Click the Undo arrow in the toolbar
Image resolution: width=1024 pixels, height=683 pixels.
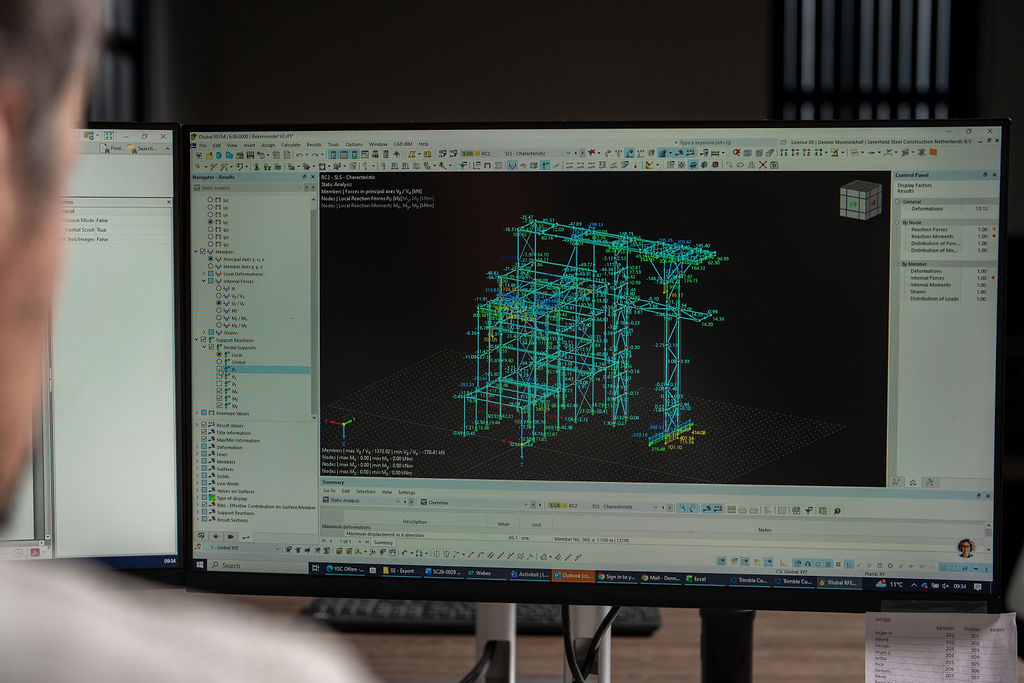coord(299,155)
